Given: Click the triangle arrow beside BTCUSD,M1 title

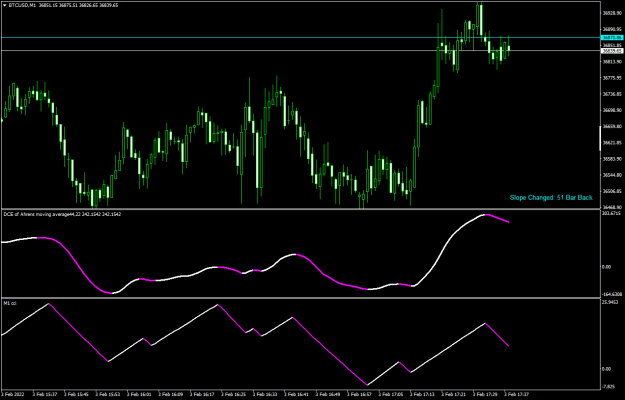Looking at the screenshot, I should click(x=5, y=6).
